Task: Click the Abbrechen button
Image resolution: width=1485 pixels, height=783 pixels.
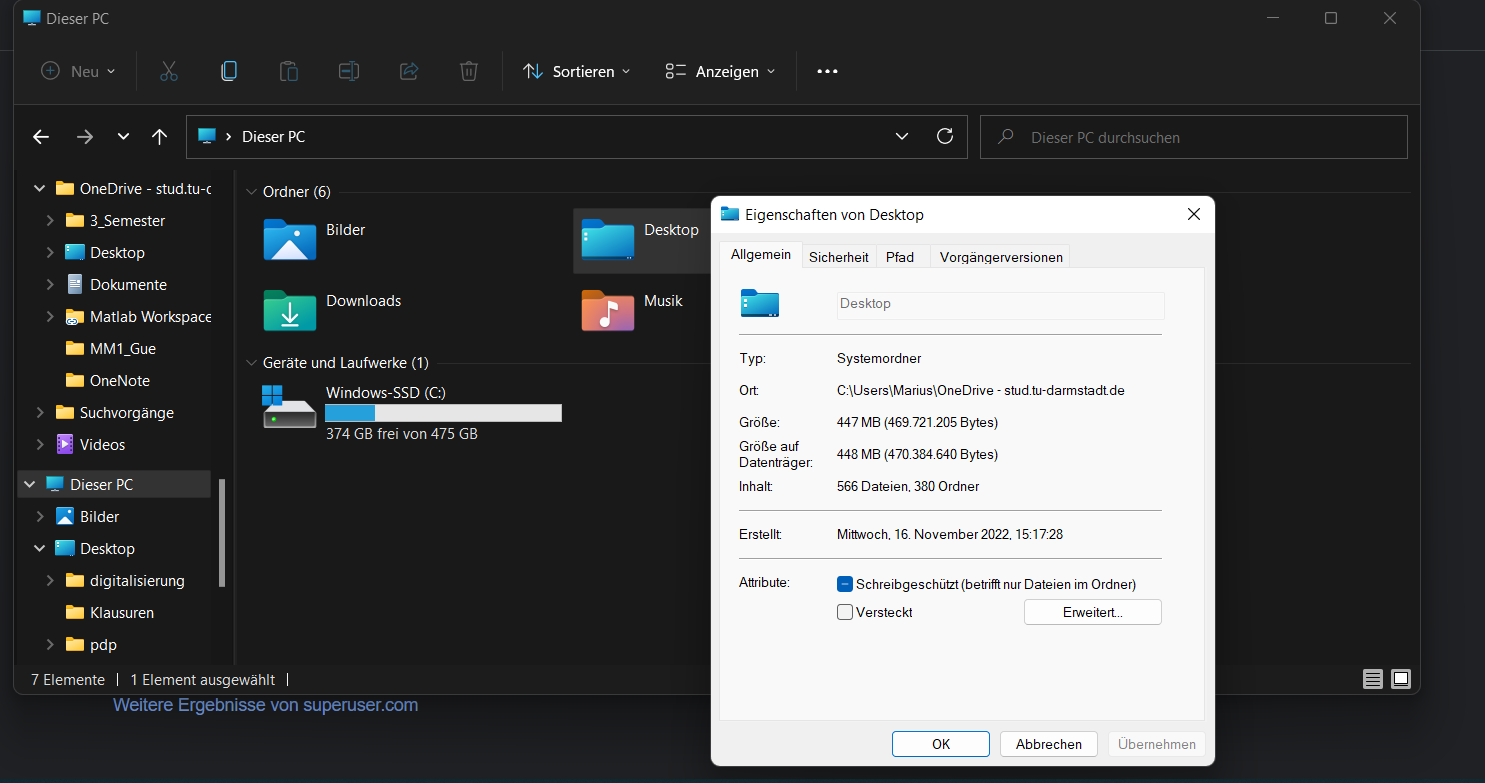Action: [1048, 744]
